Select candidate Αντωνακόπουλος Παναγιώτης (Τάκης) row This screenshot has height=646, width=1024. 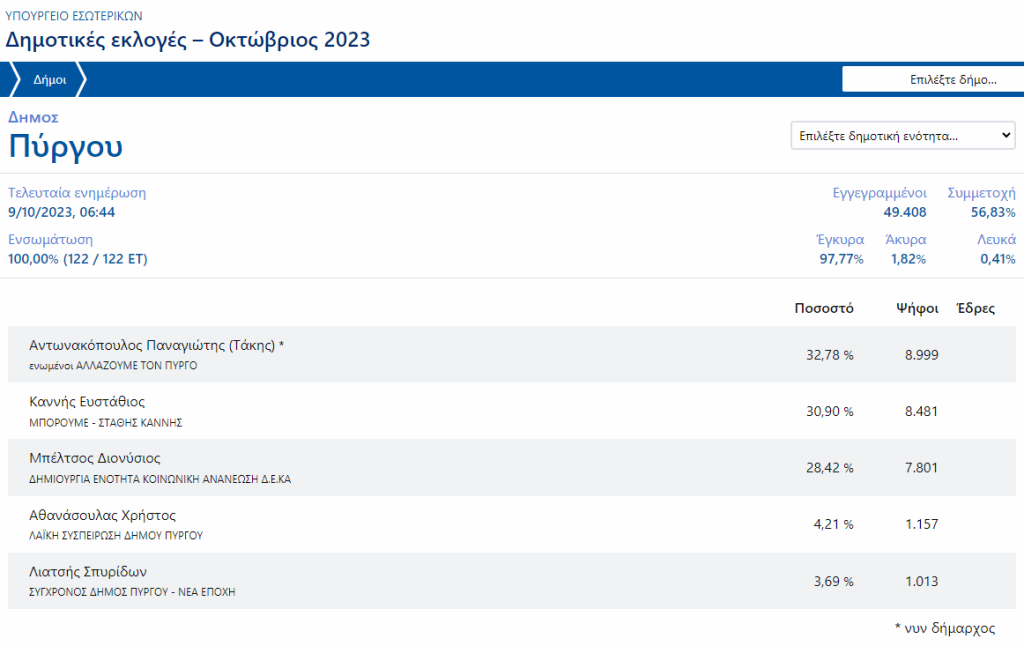(x=158, y=346)
